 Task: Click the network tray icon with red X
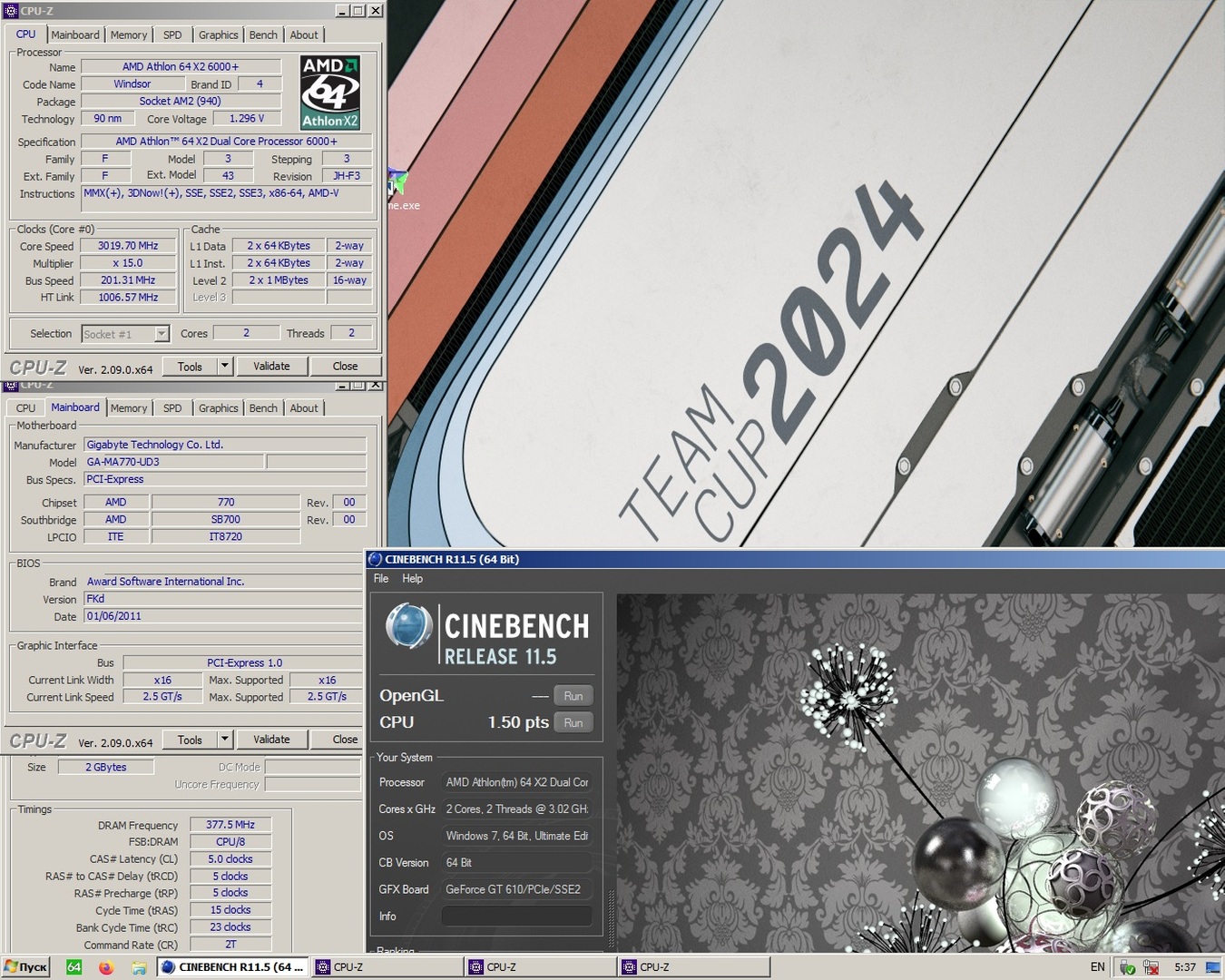pos(1151,967)
